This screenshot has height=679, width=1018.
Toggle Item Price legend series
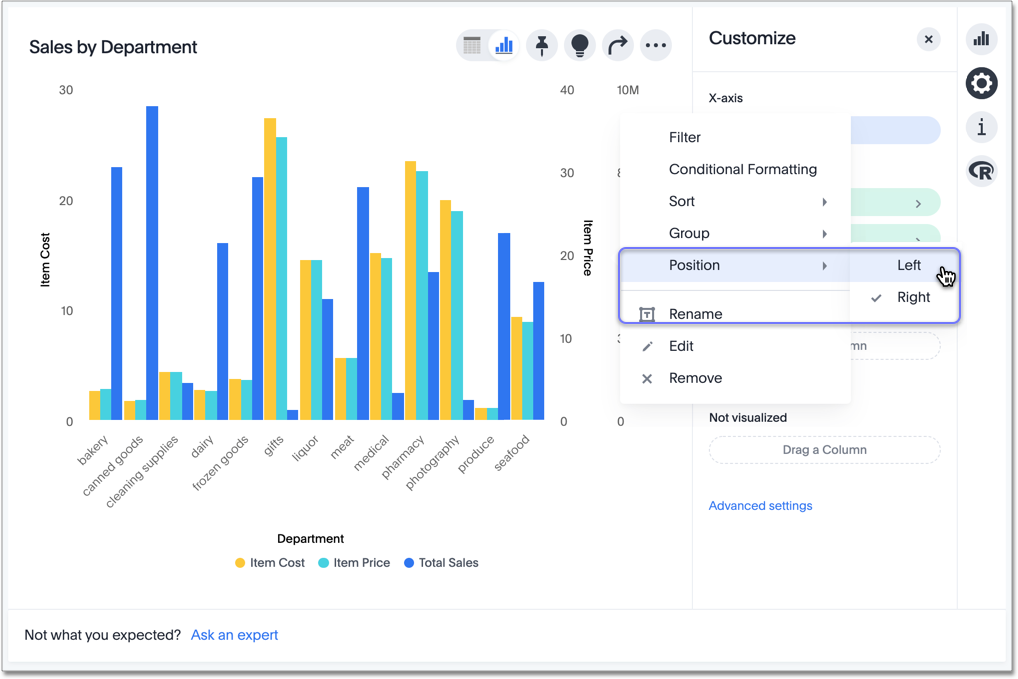[x=354, y=563]
